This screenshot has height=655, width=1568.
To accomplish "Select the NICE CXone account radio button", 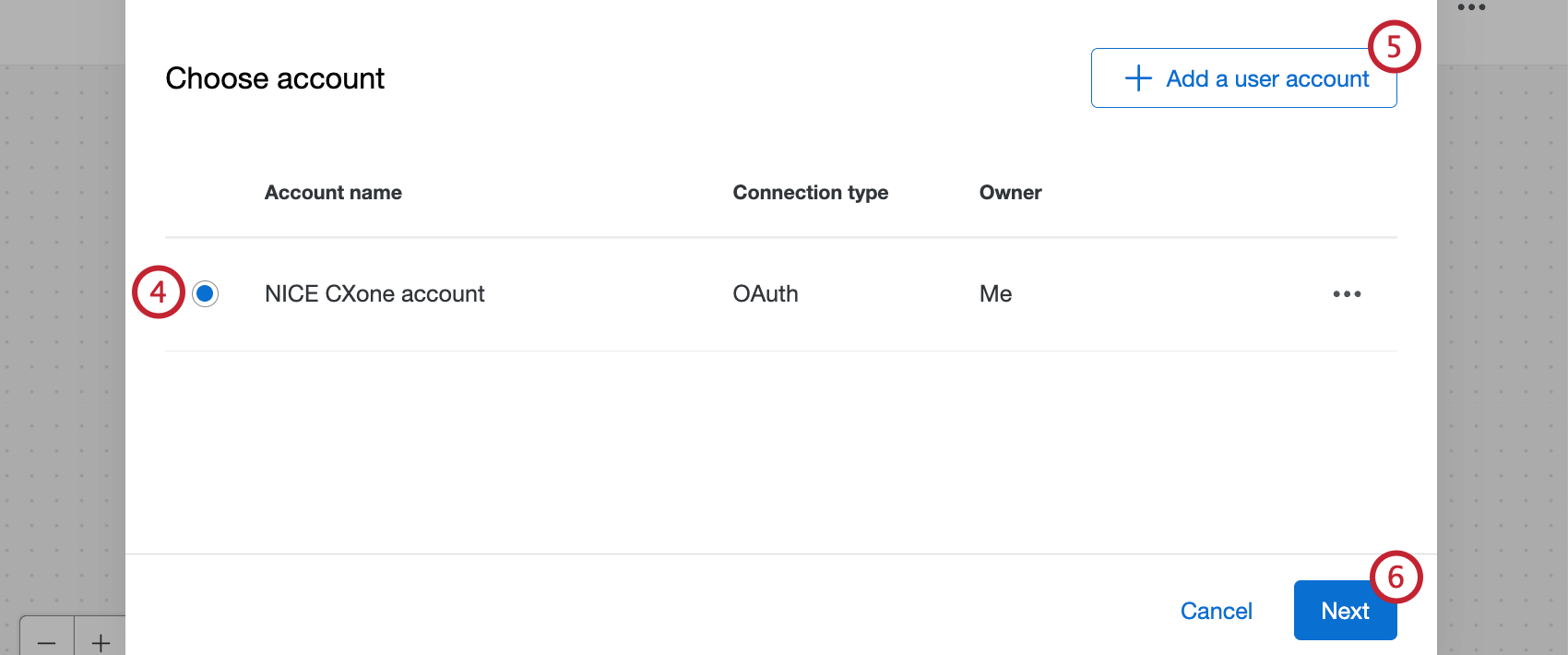I will click(x=205, y=294).
